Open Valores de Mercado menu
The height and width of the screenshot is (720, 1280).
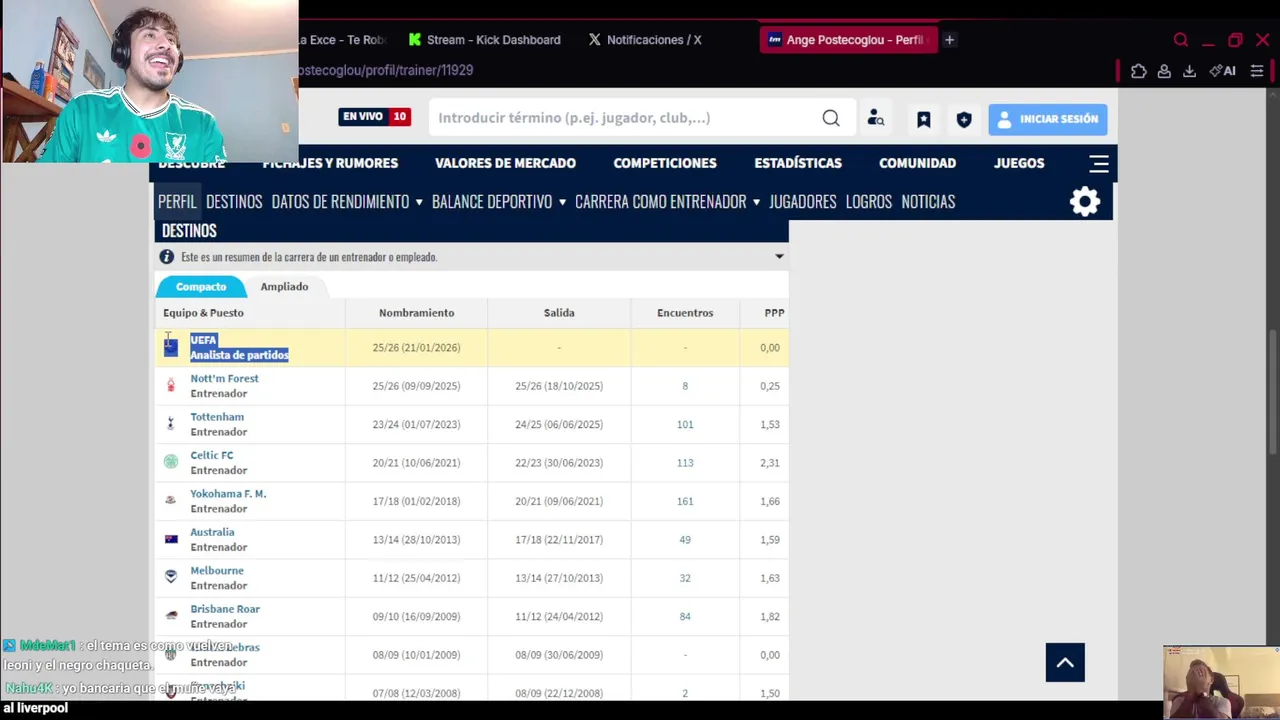(x=505, y=163)
